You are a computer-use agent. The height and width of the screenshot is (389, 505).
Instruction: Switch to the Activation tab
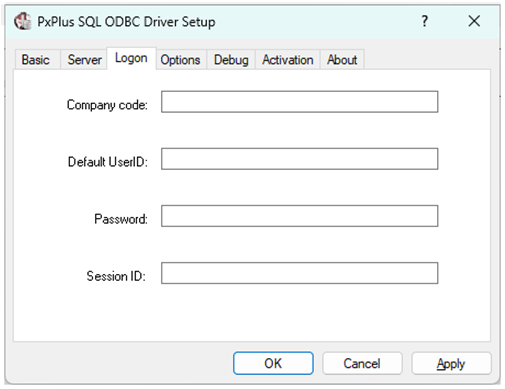pyautogui.click(x=288, y=60)
